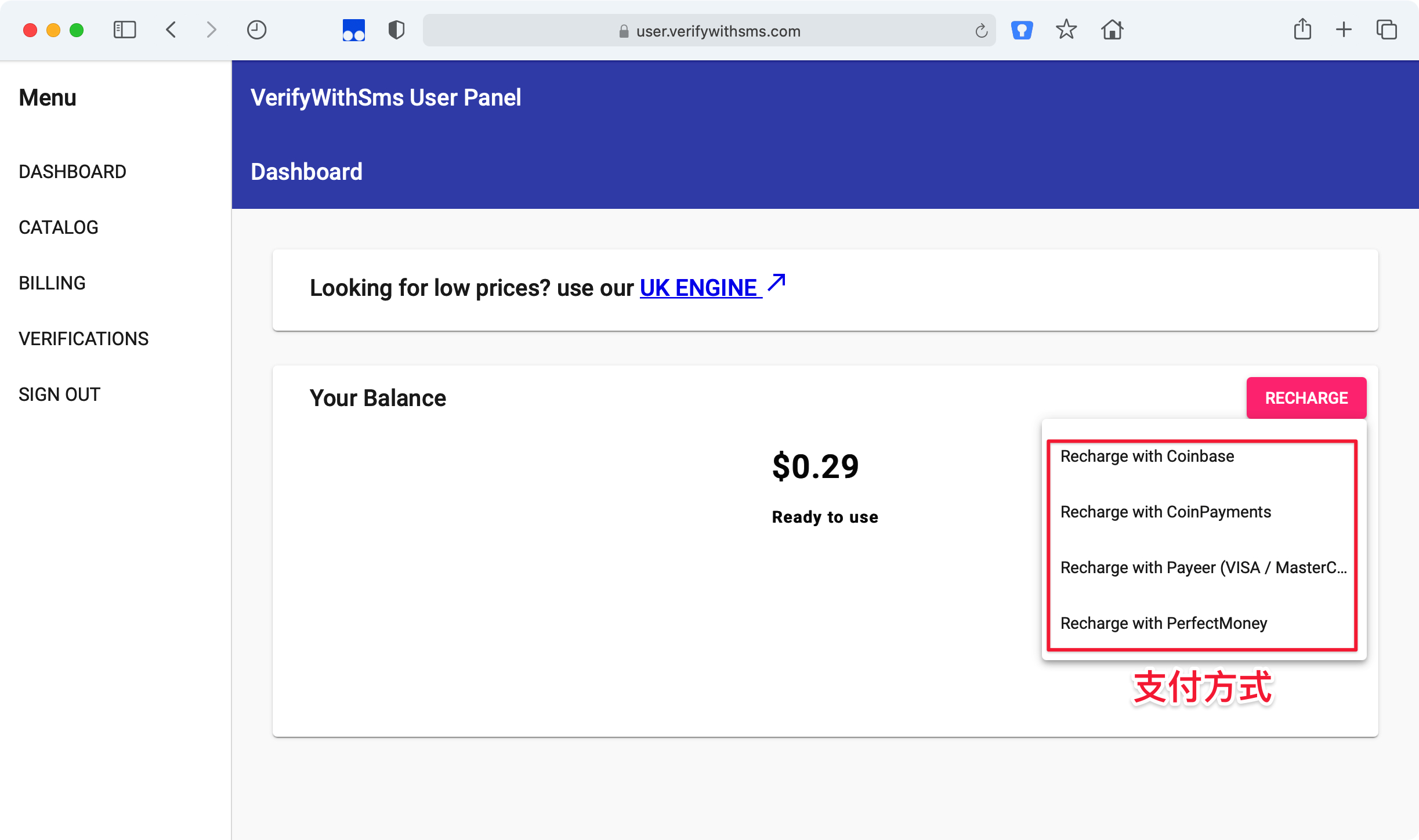This screenshot has width=1419, height=840.
Task: Select Recharge with PerfectMoney
Action: (x=1163, y=624)
